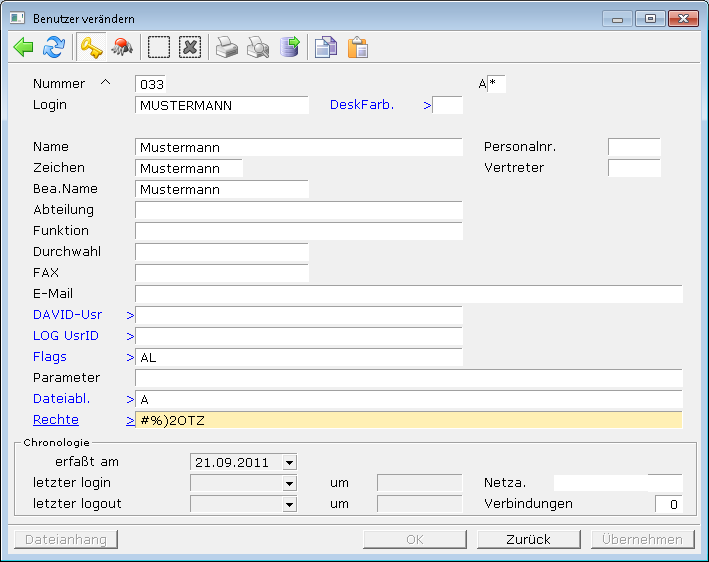
Task: Click the blue refresh arrows icon
Action: click(x=54, y=47)
